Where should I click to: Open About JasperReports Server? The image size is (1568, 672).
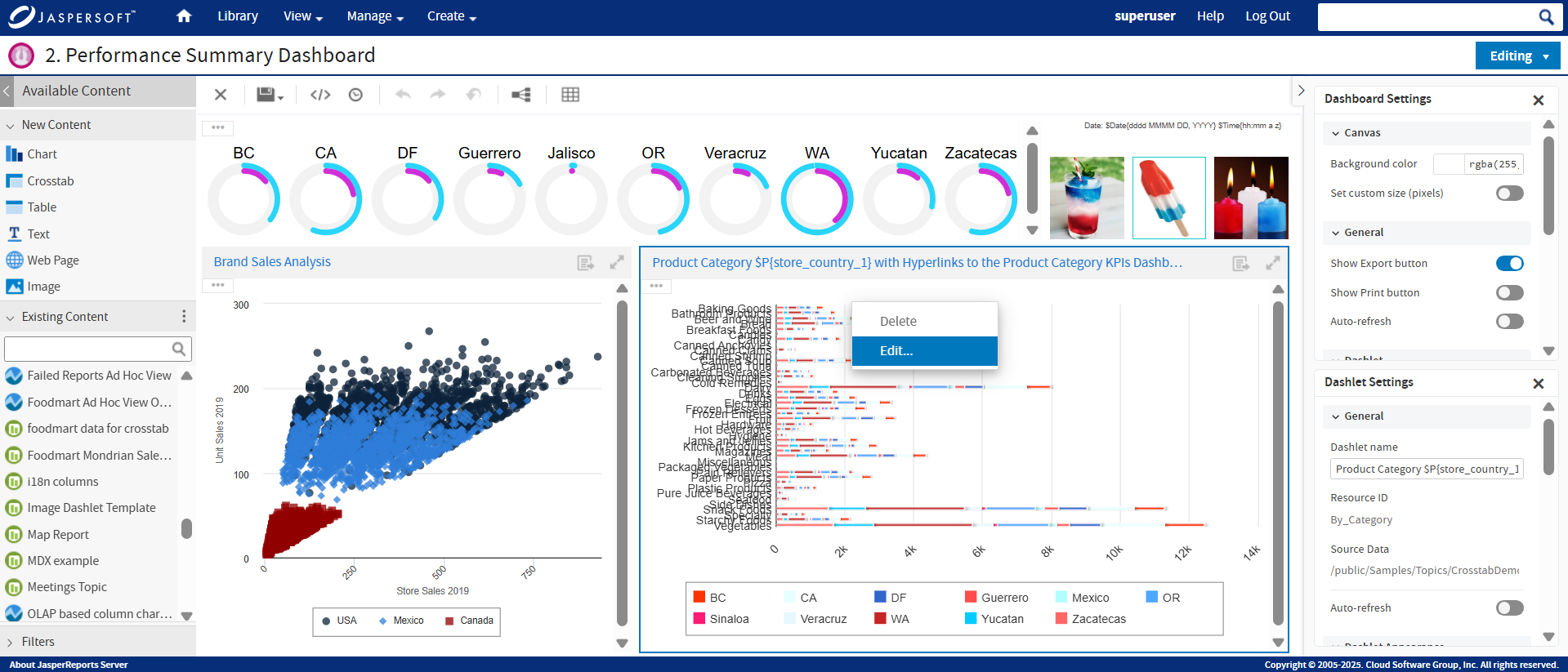(x=69, y=665)
